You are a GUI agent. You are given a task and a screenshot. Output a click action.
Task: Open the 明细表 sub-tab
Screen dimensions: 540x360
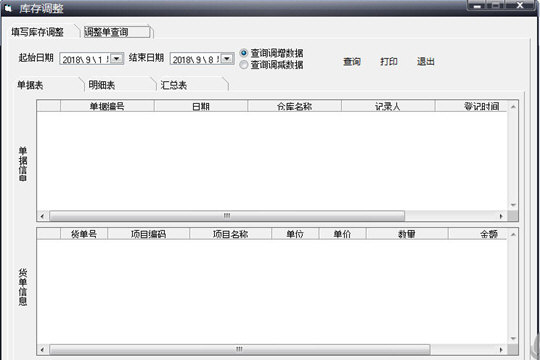click(102, 85)
